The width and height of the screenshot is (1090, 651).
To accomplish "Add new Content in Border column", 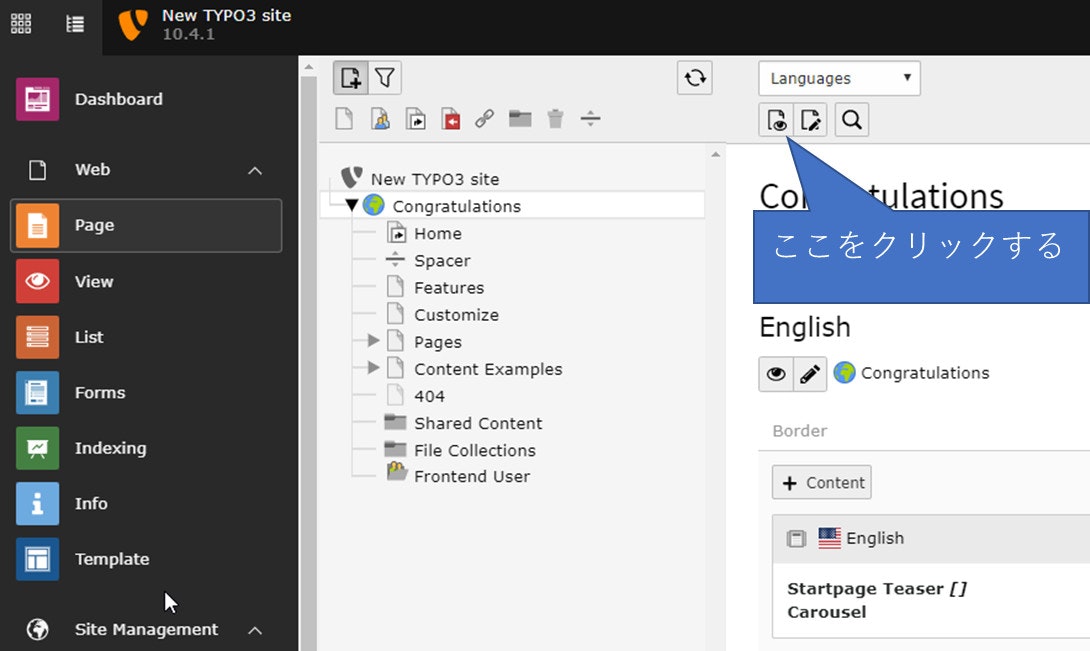I will (x=822, y=483).
